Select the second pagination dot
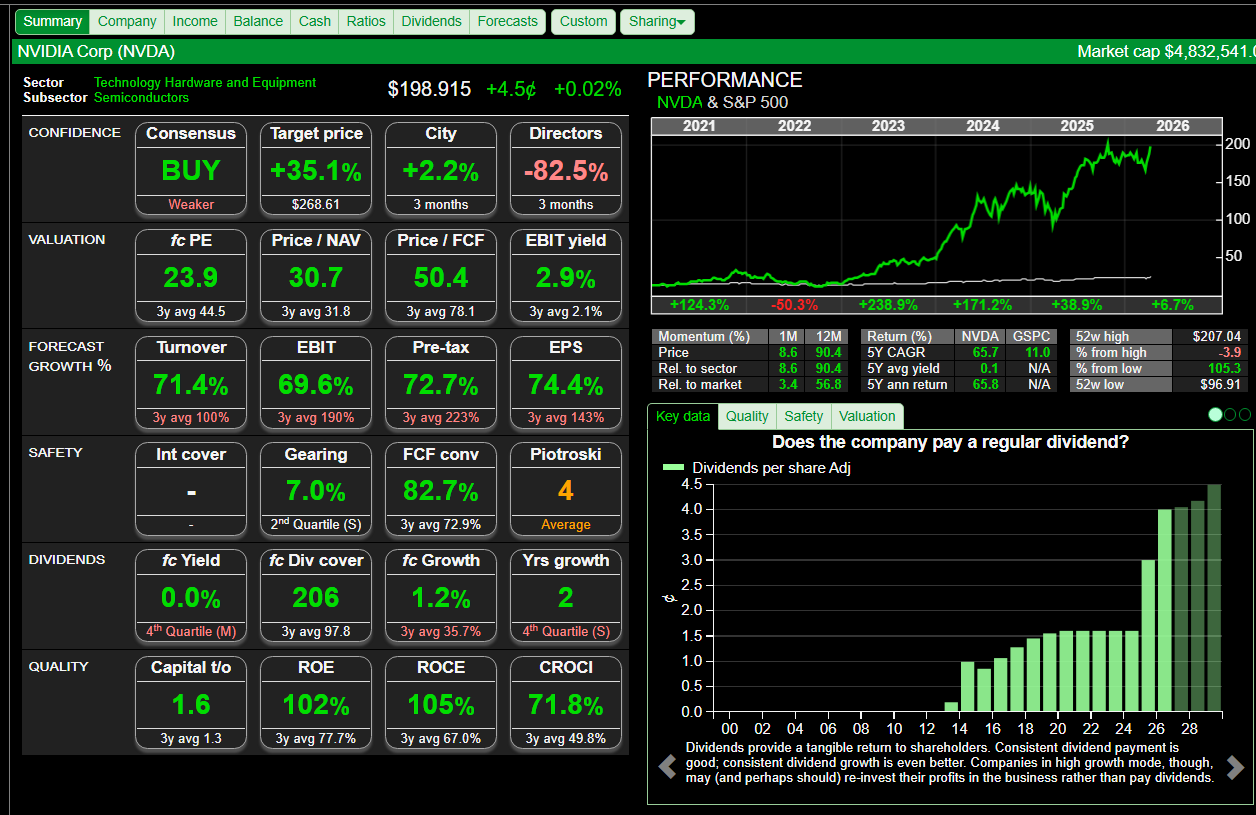 1230,415
